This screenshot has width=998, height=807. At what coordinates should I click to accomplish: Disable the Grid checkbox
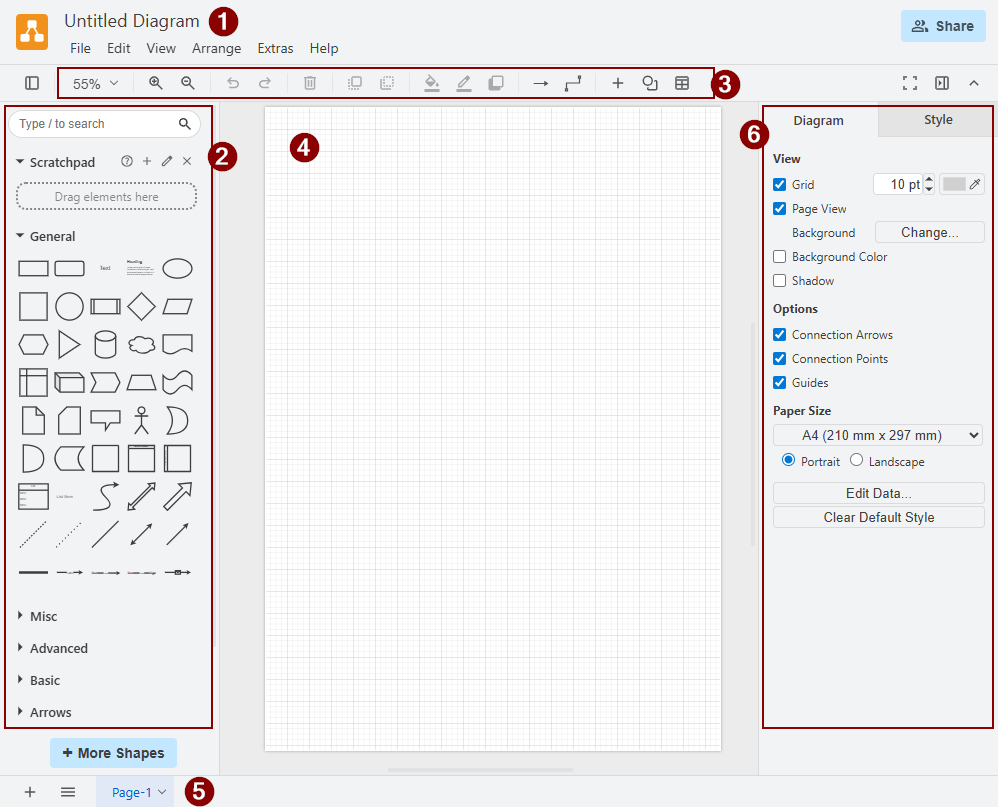point(780,185)
